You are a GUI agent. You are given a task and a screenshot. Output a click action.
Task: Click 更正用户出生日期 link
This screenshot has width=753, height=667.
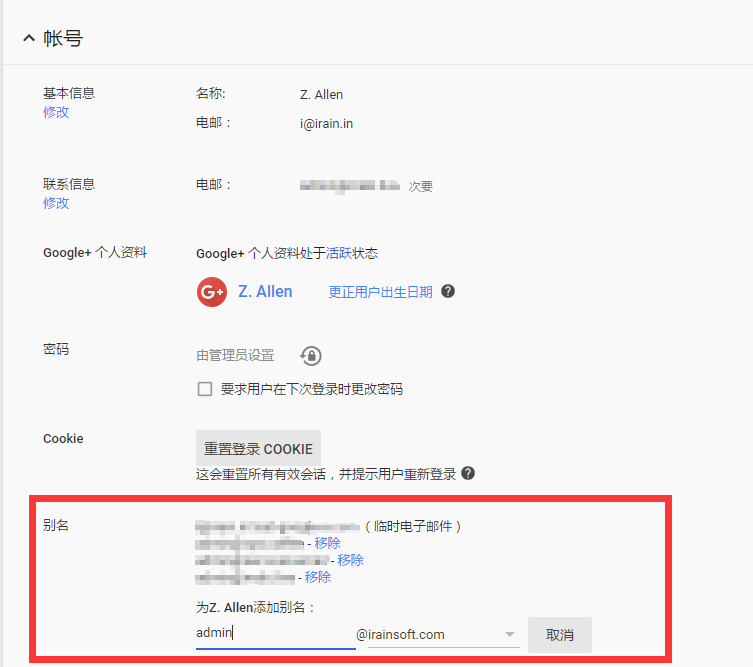click(x=380, y=292)
